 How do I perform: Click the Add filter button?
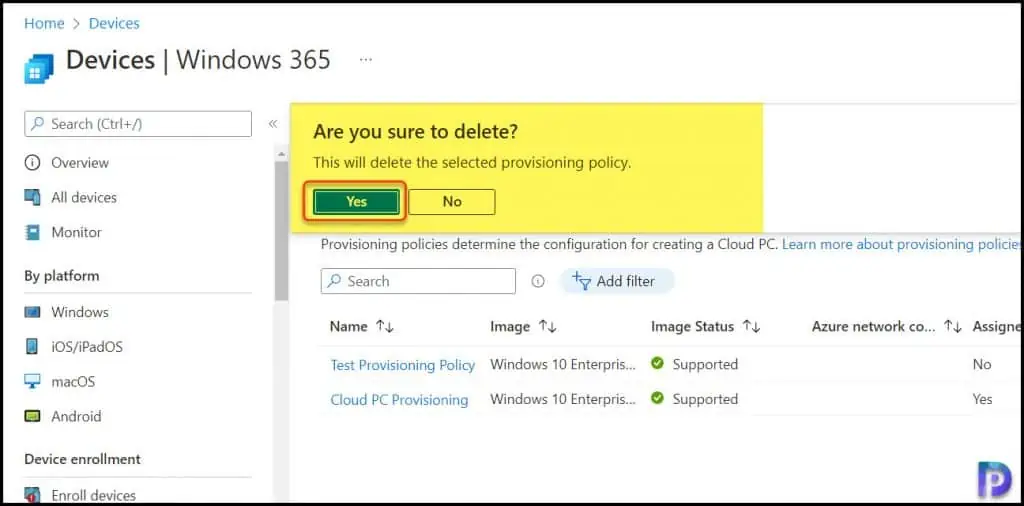point(616,281)
